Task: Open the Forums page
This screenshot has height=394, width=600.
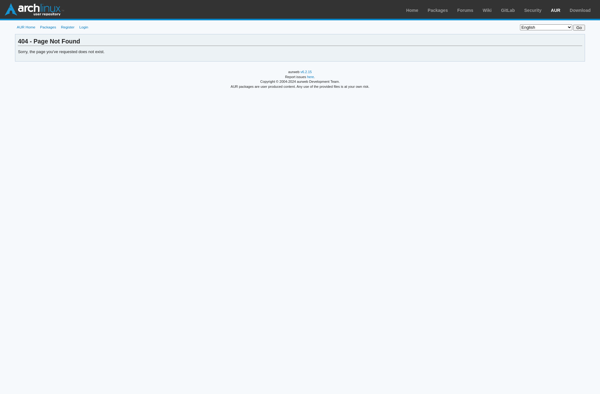Action: 465,10
